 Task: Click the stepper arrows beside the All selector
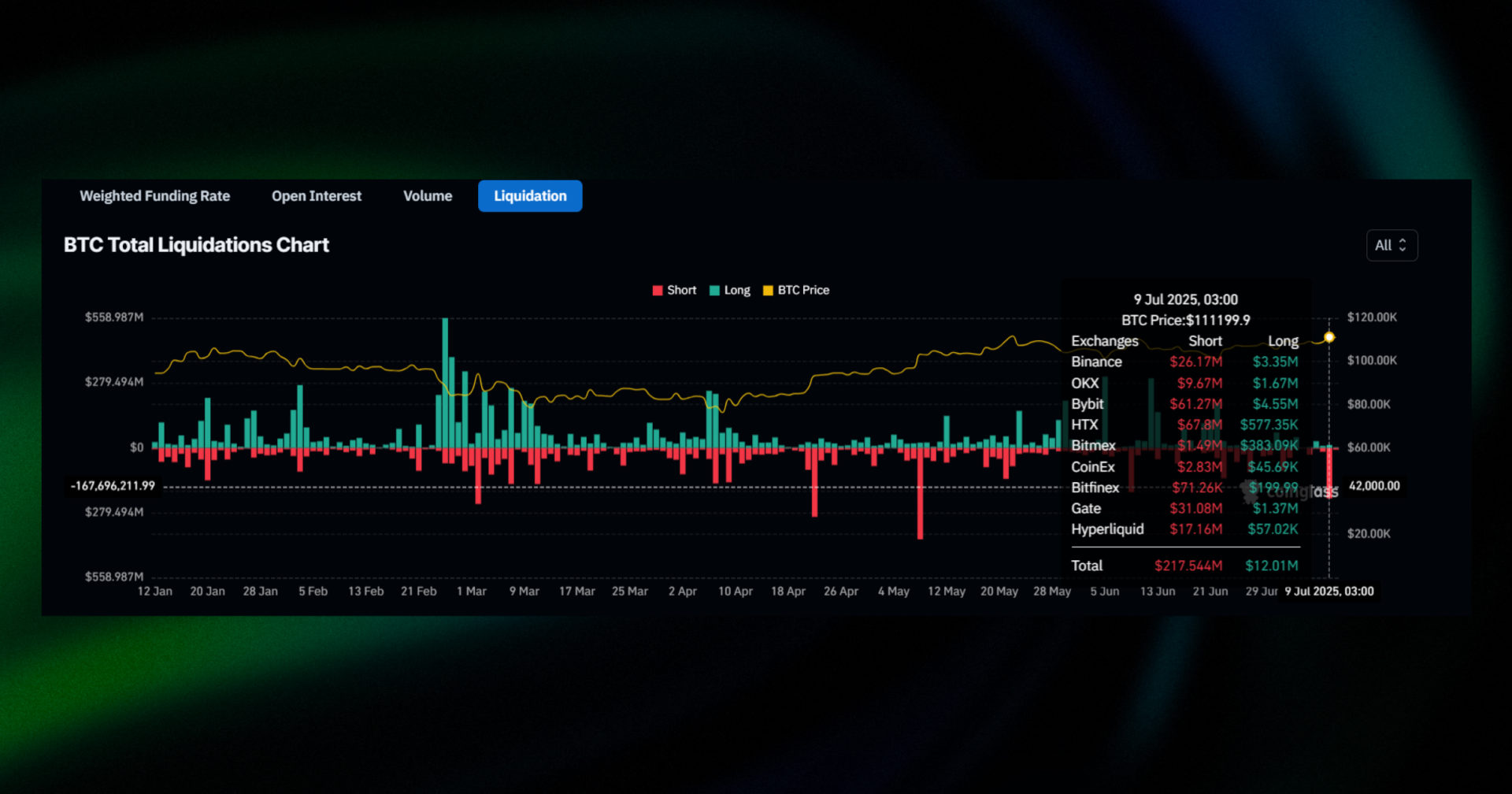(x=1403, y=245)
